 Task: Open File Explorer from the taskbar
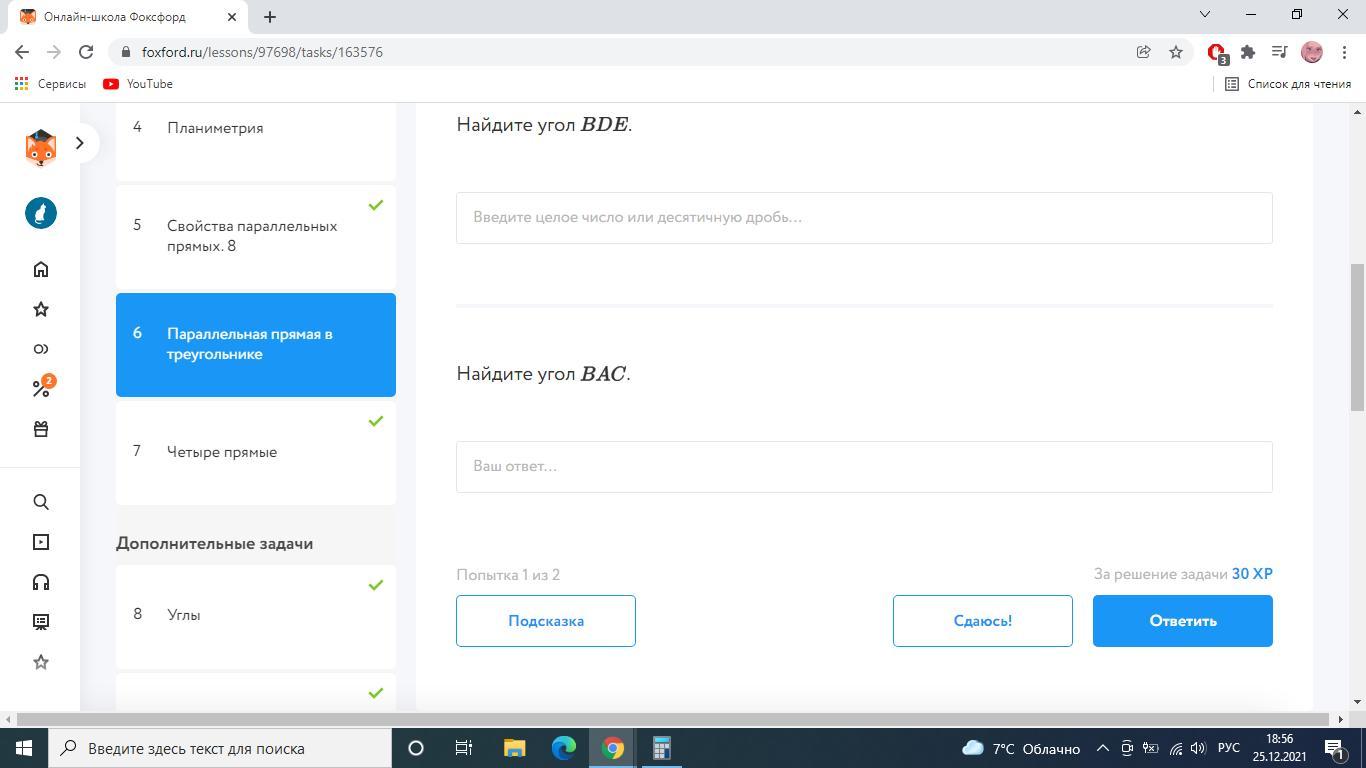514,748
